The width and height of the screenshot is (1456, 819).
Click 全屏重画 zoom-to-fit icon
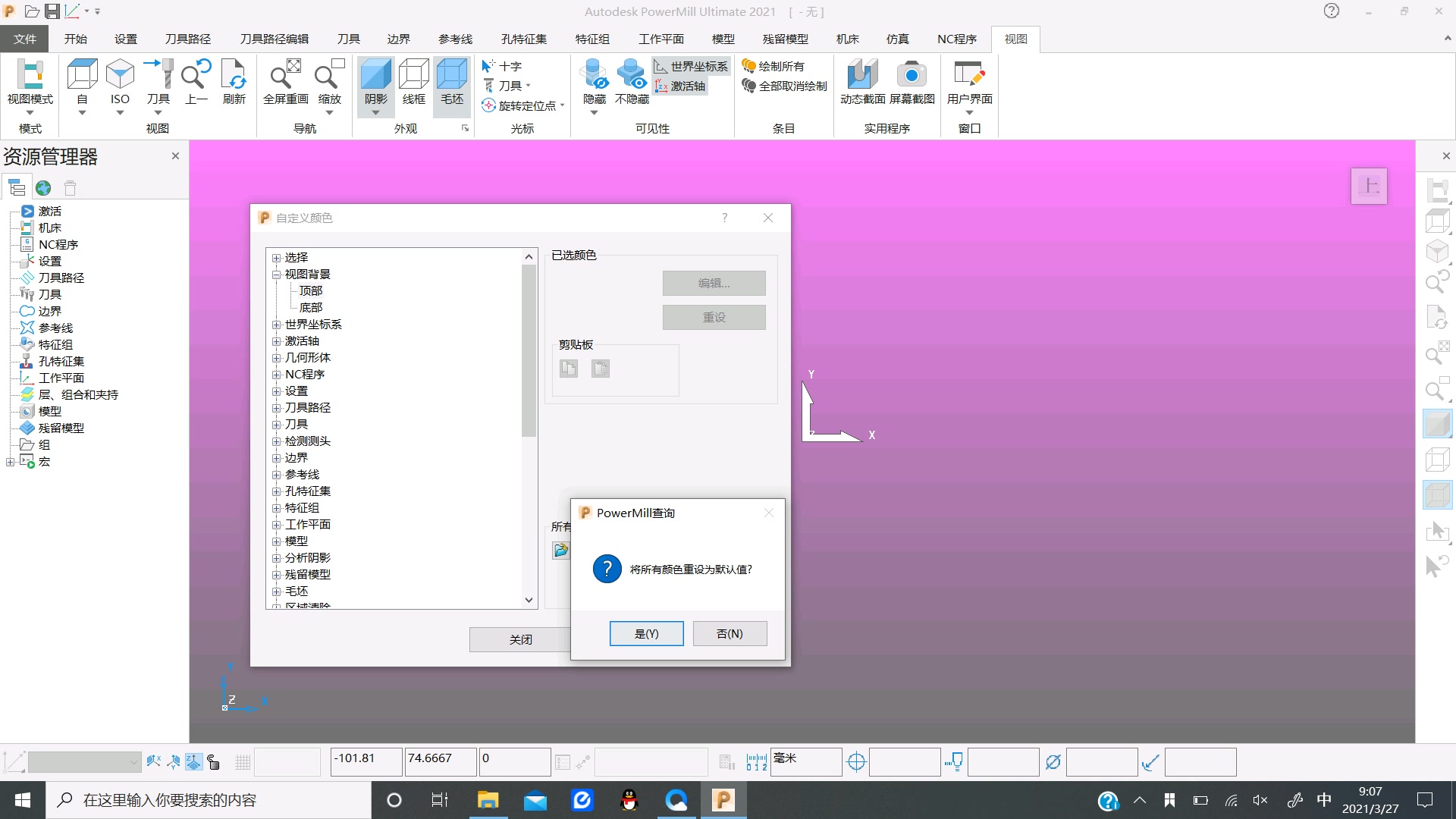coord(286,74)
